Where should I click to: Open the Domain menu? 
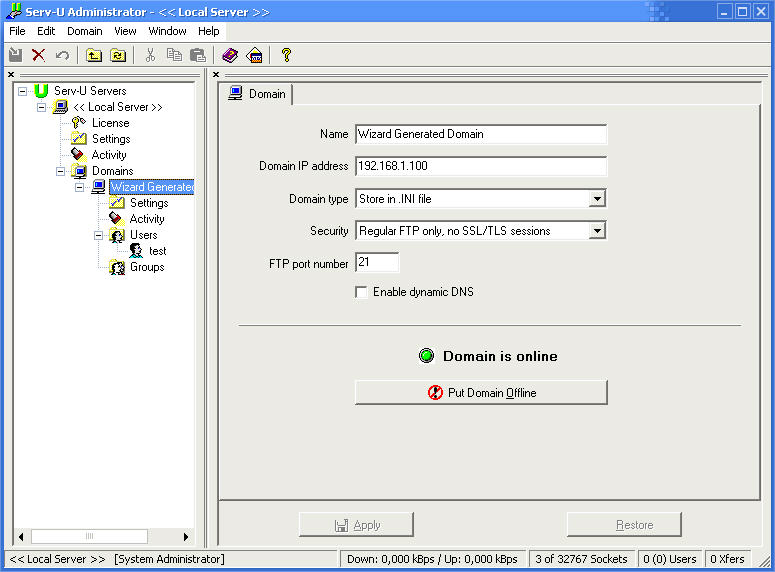85,31
